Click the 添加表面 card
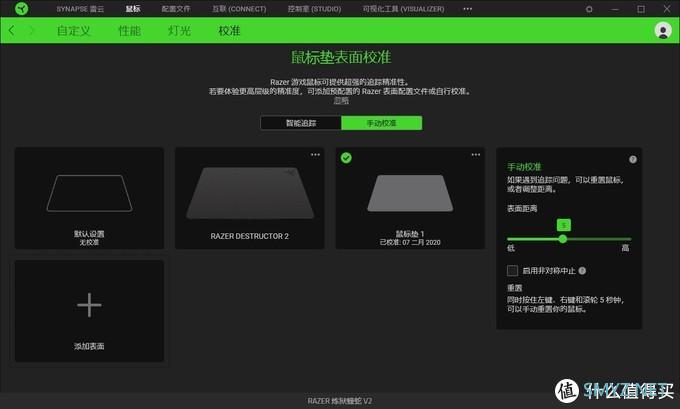 (89, 311)
